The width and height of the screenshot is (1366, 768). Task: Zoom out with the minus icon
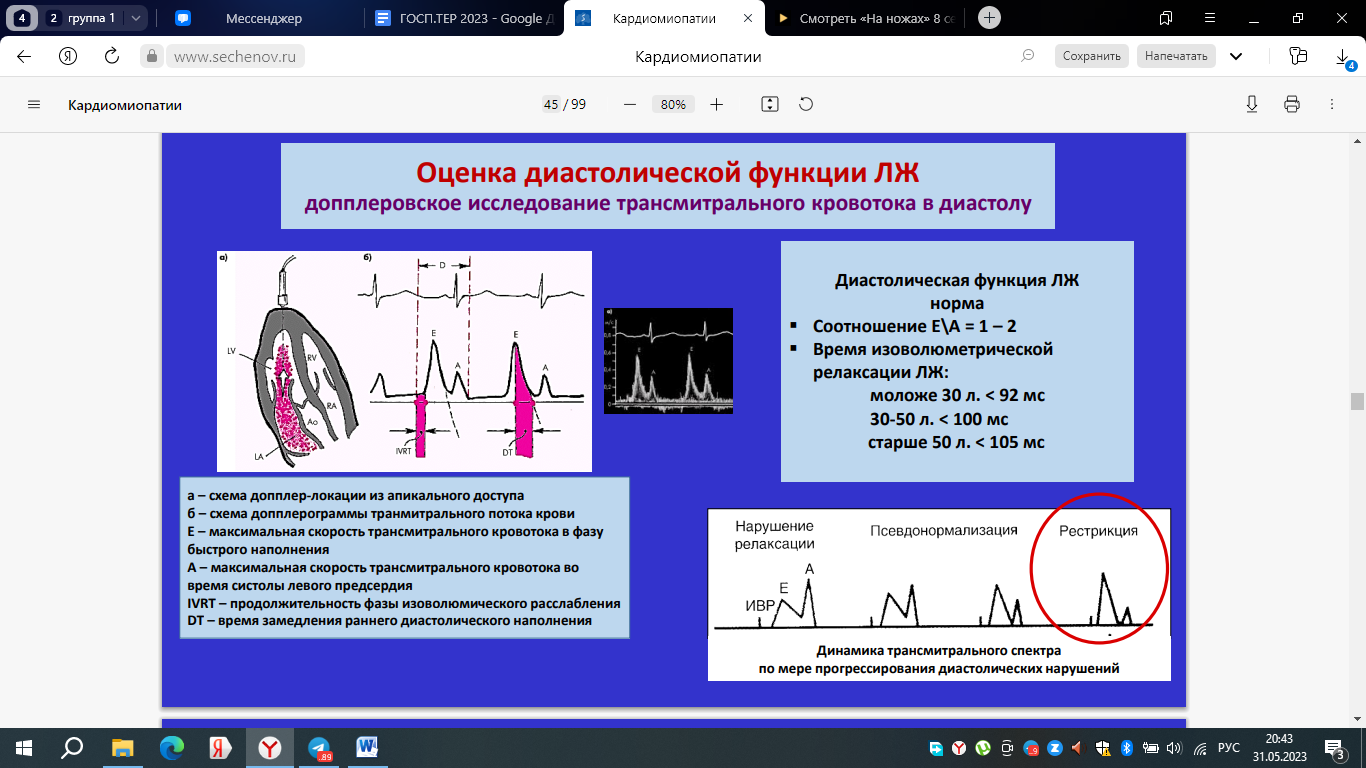coord(630,104)
